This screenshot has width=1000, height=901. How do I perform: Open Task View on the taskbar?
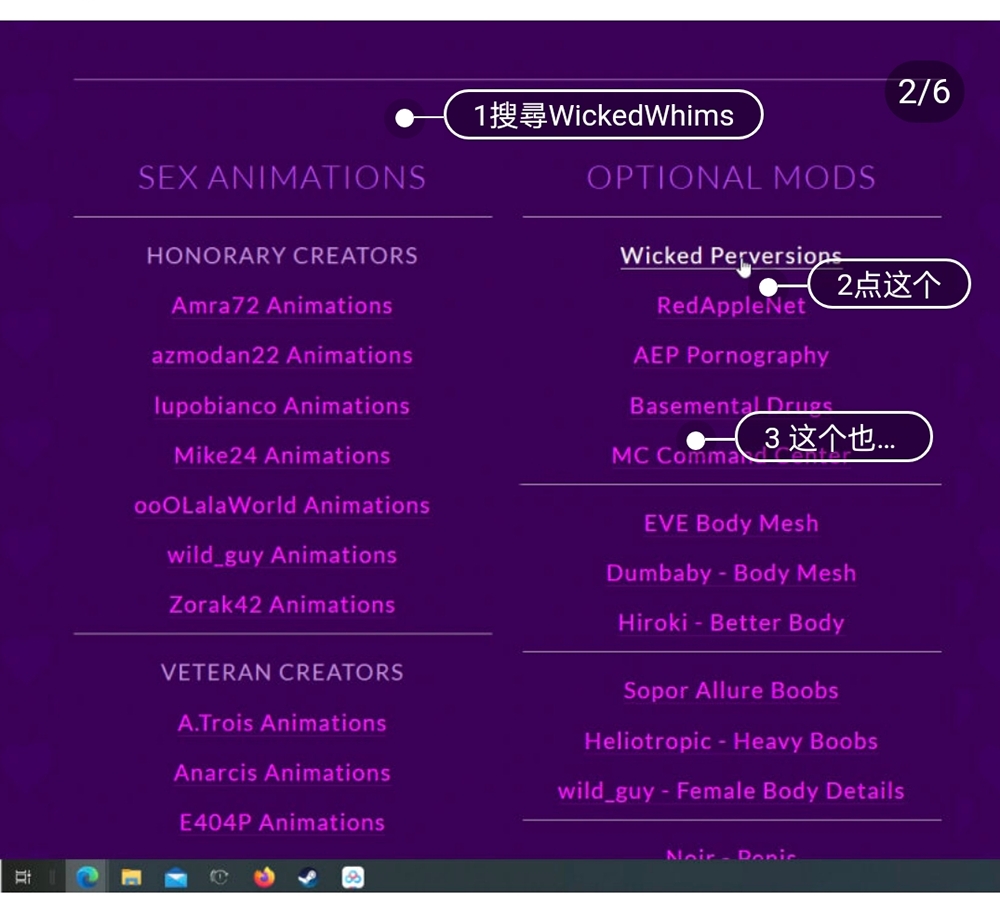tap(23, 877)
